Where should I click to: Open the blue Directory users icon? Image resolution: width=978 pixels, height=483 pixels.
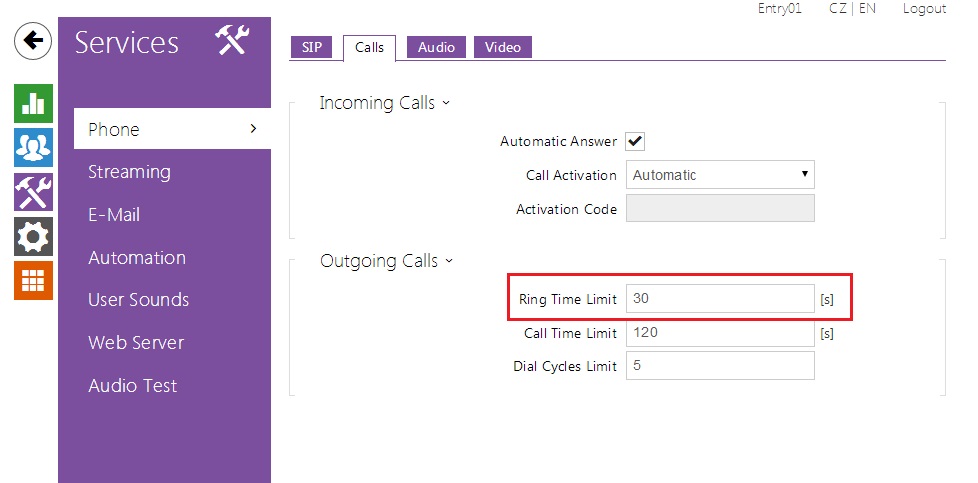[33, 147]
